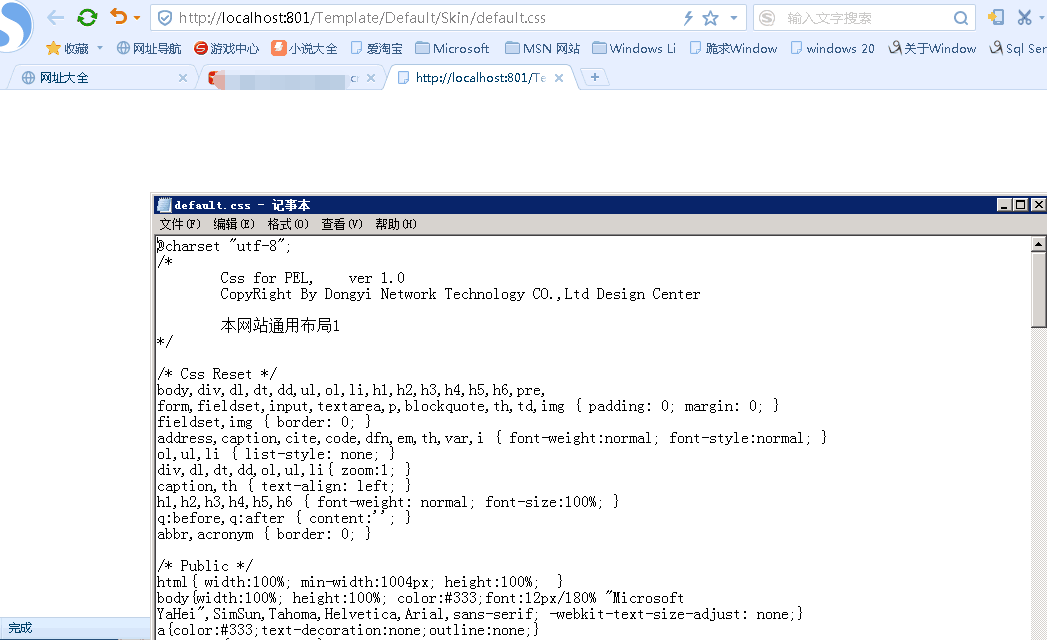Expand the 收藏 favorites dropdown
Image resolution: width=1047 pixels, height=640 pixels.
(x=99, y=48)
